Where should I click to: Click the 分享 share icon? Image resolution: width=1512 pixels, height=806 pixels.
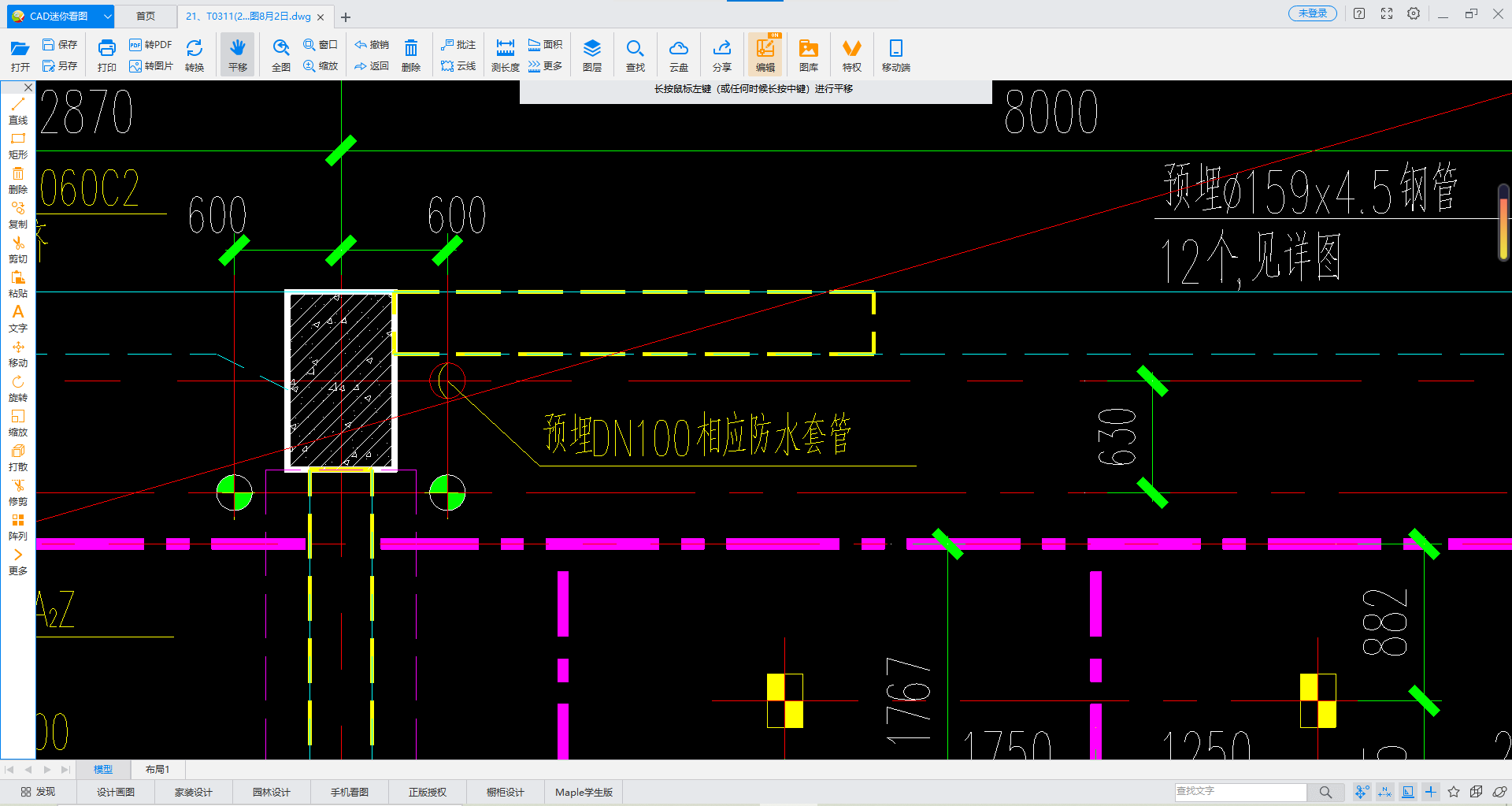pos(722,55)
